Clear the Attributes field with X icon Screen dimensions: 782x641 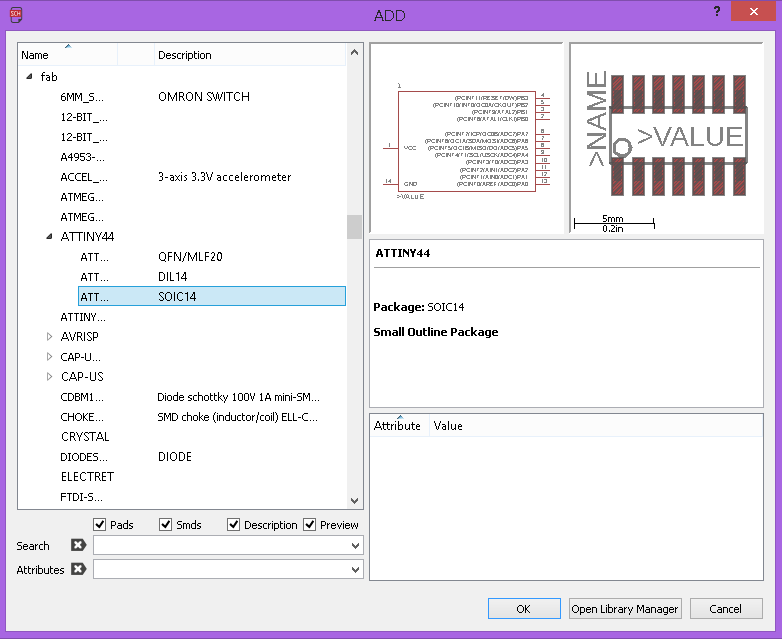click(x=78, y=569)
